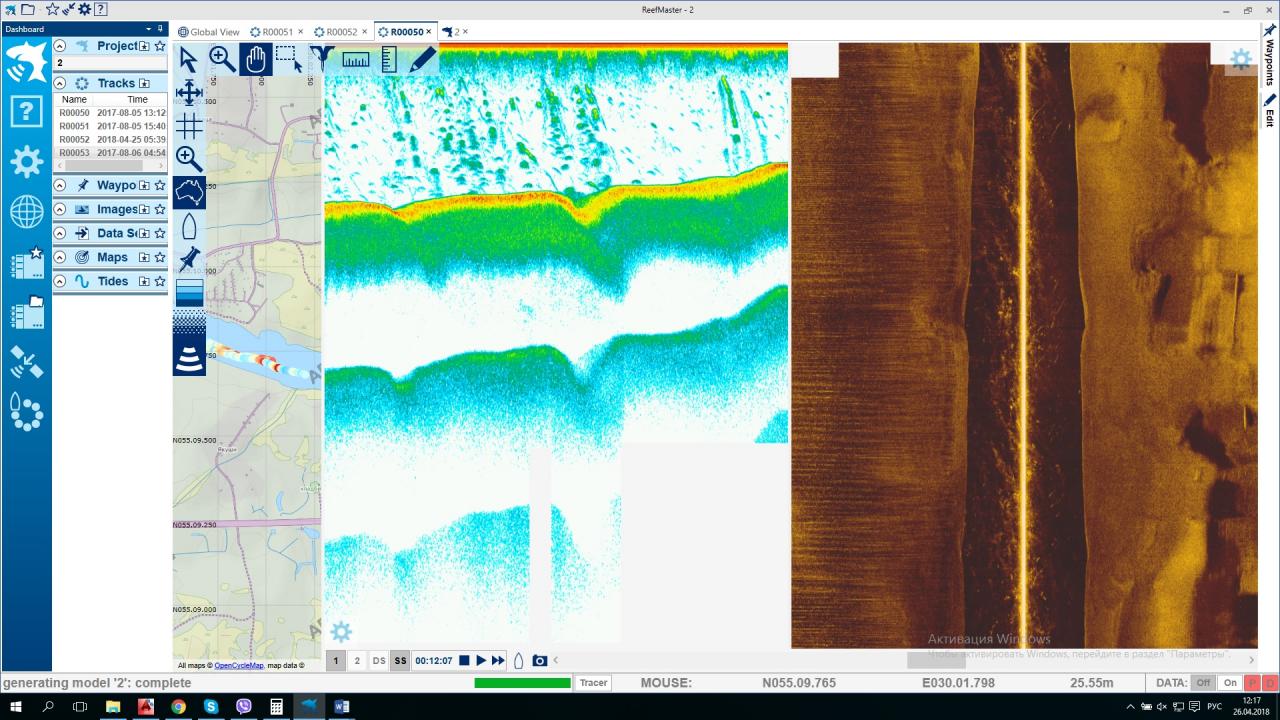Activate the zoom magnifier tool in top toolbar

(x=222, y=60)
